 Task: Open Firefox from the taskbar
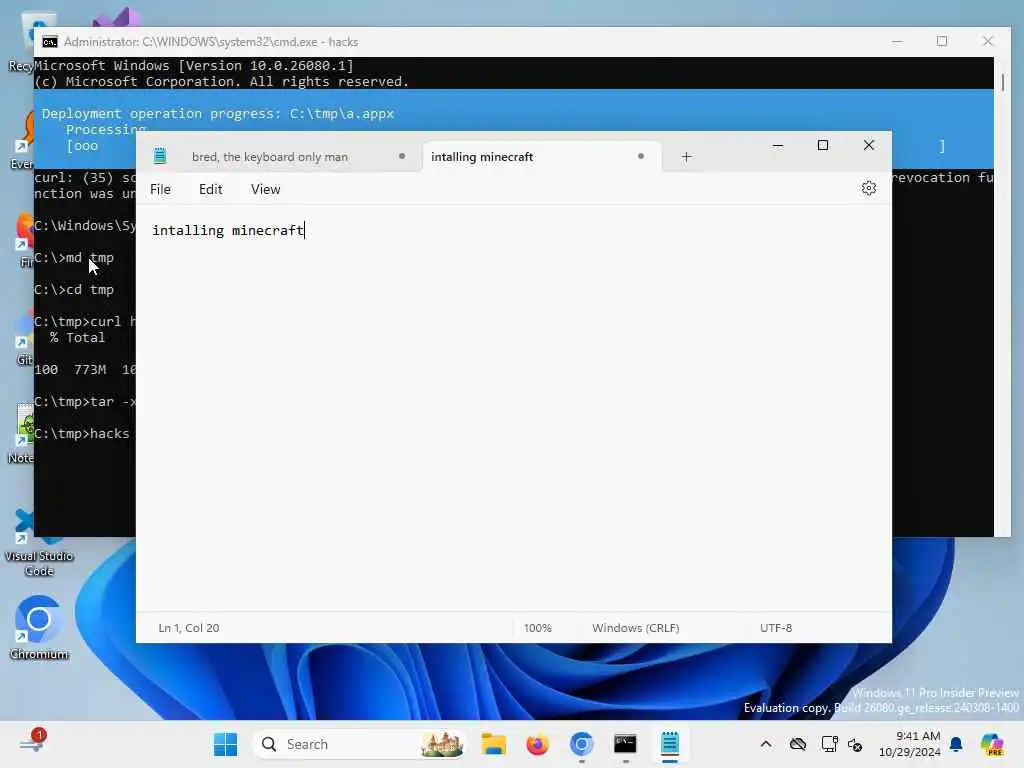click(537, 744)
